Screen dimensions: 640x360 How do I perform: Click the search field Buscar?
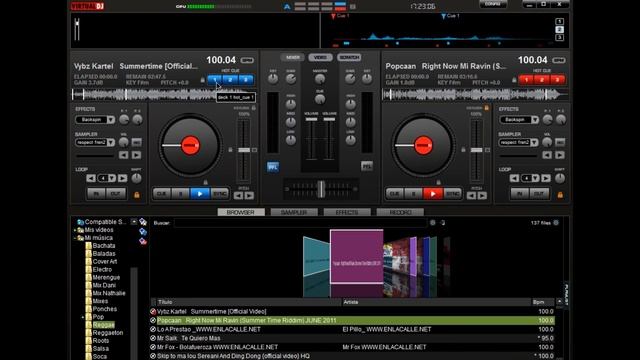300,223
